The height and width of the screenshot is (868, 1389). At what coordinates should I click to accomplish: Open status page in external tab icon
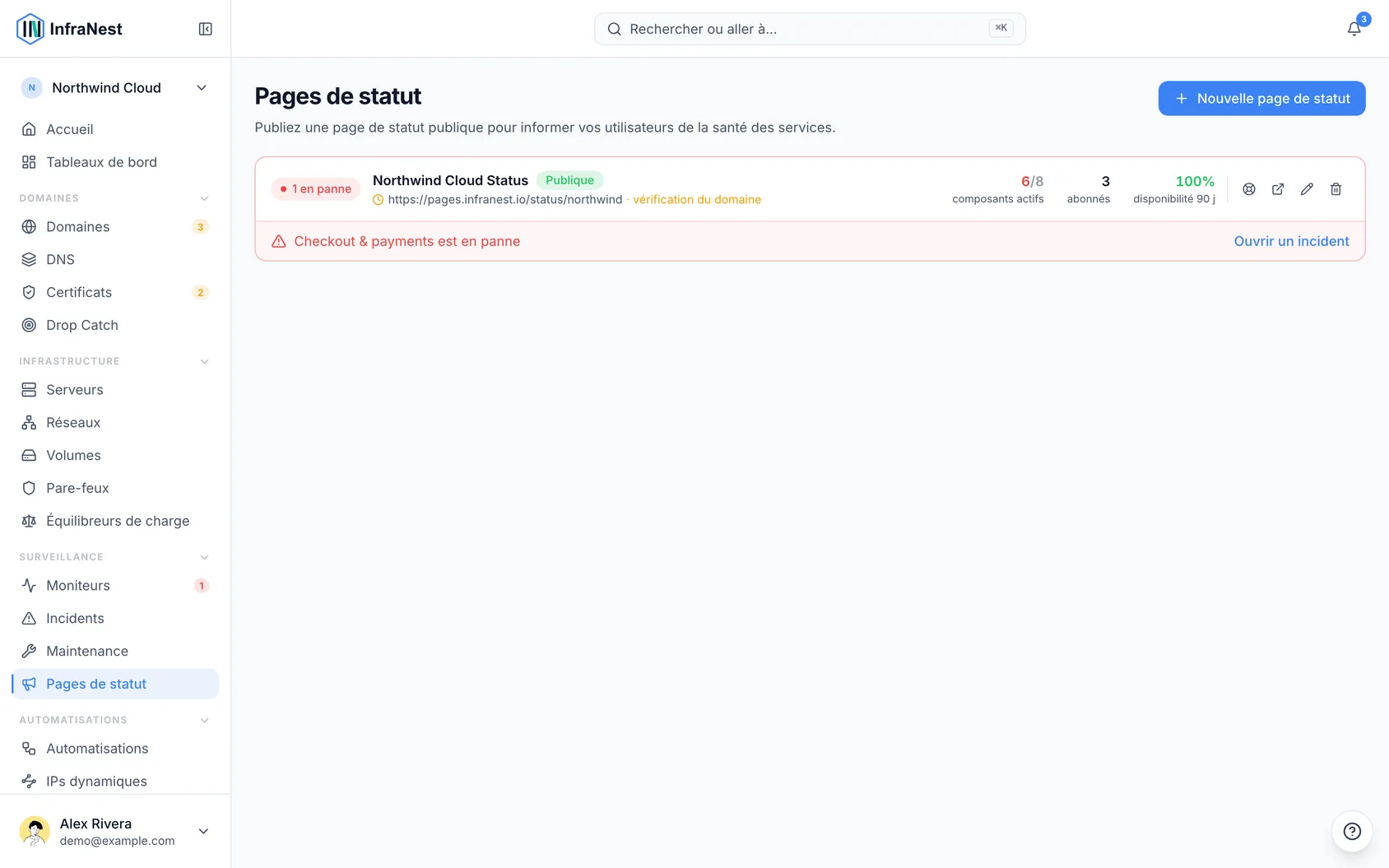[1278, 189]
